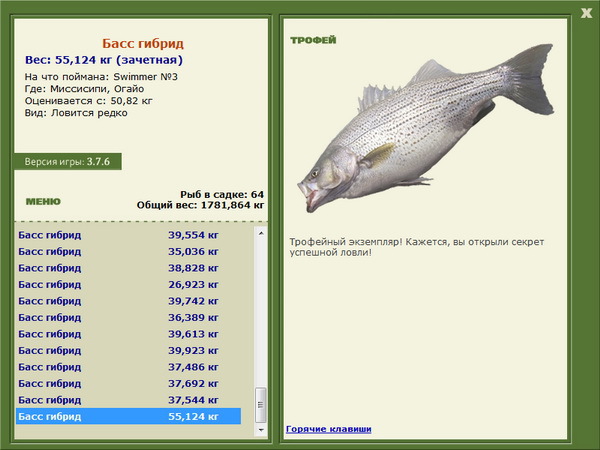The width and height of the screenshot is (600, 450).
Task: Select the Басс гибрид 38,828 кг row
Action: (x=128, y=268)
